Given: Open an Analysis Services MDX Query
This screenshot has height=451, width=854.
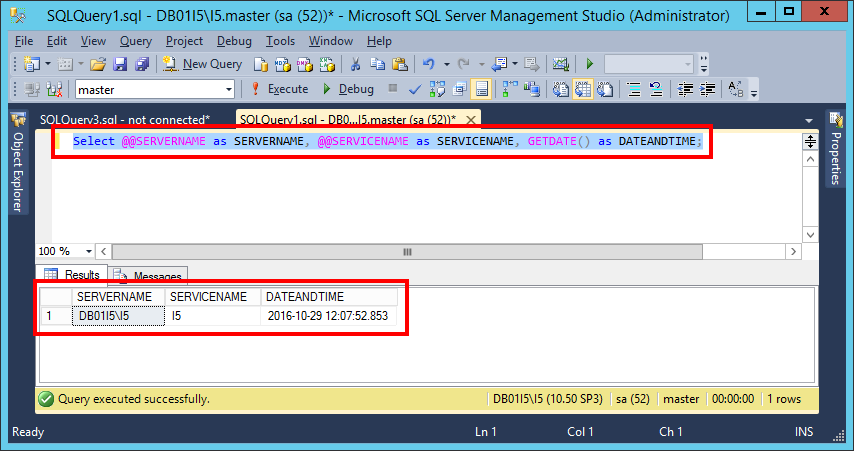Looking at the screenshot, I should [x=283, y=64].
